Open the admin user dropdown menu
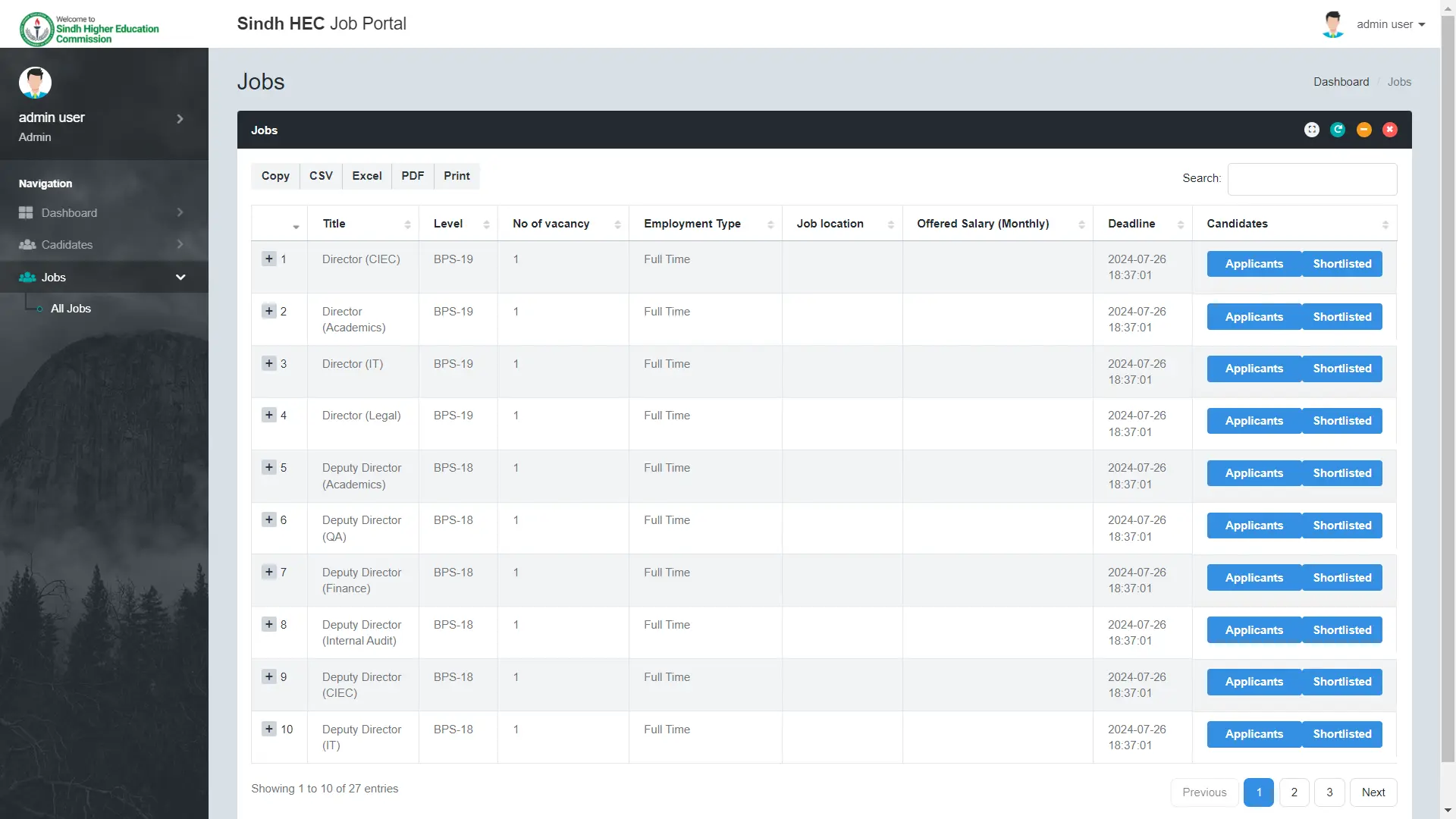Viewport: 1456px width, 819px height. 1390,24
